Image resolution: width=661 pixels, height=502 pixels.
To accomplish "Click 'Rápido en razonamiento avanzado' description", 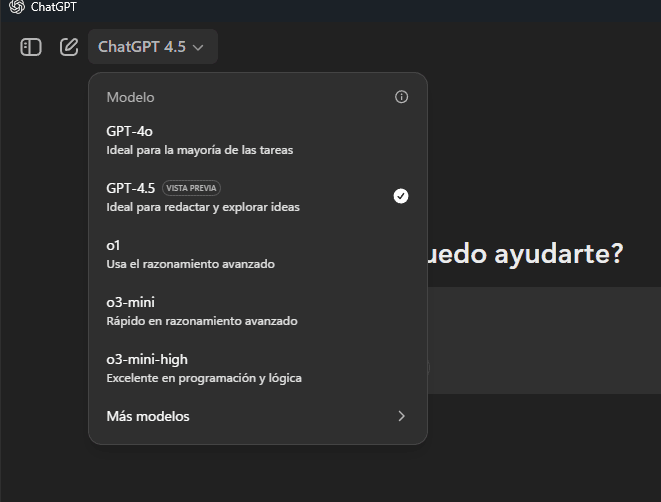I will (202, 321).
